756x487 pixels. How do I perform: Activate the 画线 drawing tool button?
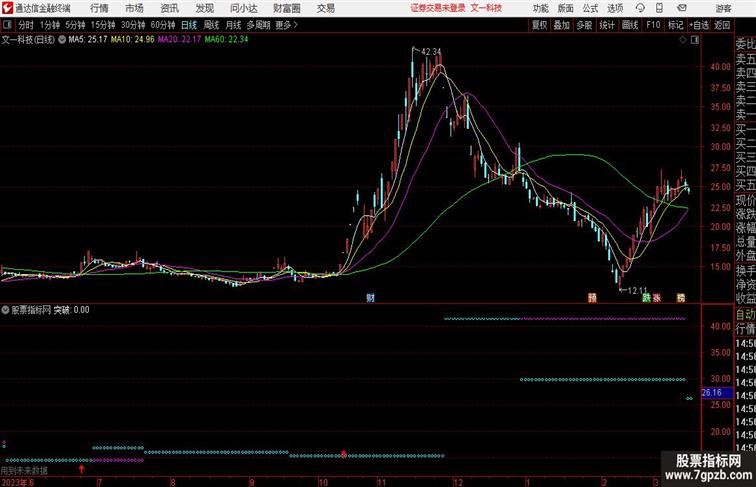[630, 25]
